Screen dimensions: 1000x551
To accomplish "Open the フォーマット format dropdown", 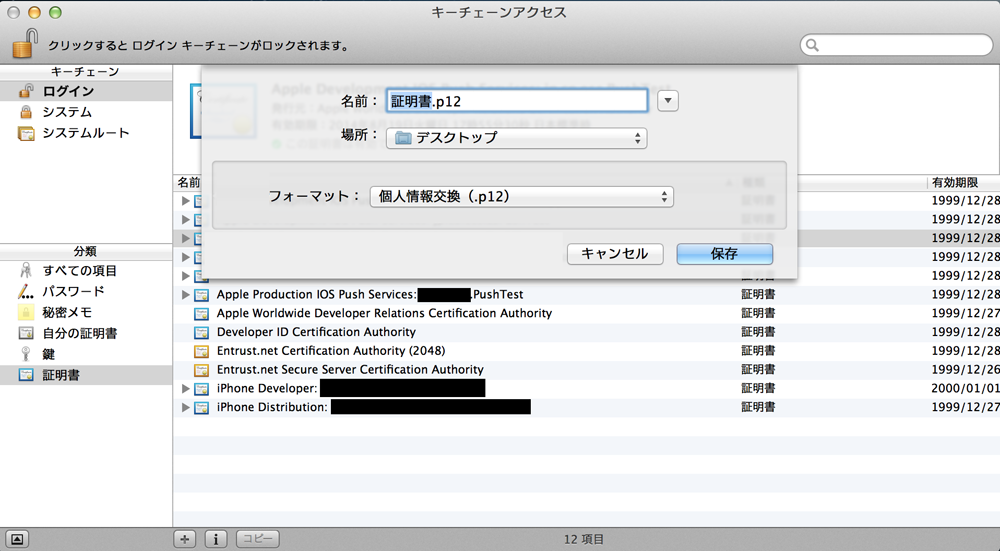I will 522,196.
